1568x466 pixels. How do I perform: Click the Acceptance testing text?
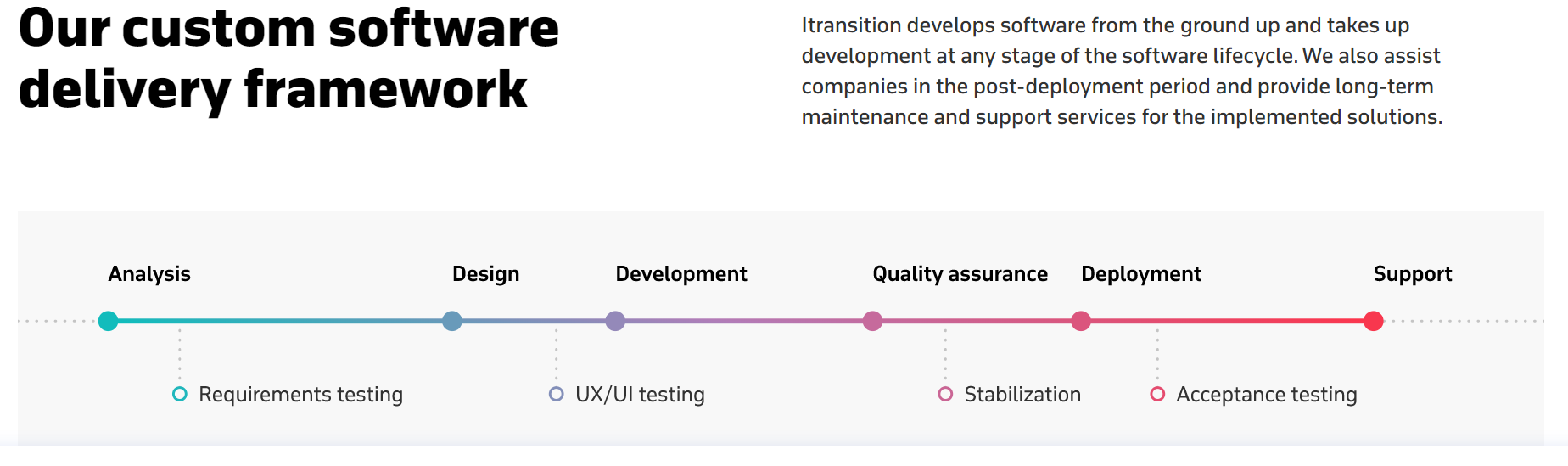[1267, 395]
